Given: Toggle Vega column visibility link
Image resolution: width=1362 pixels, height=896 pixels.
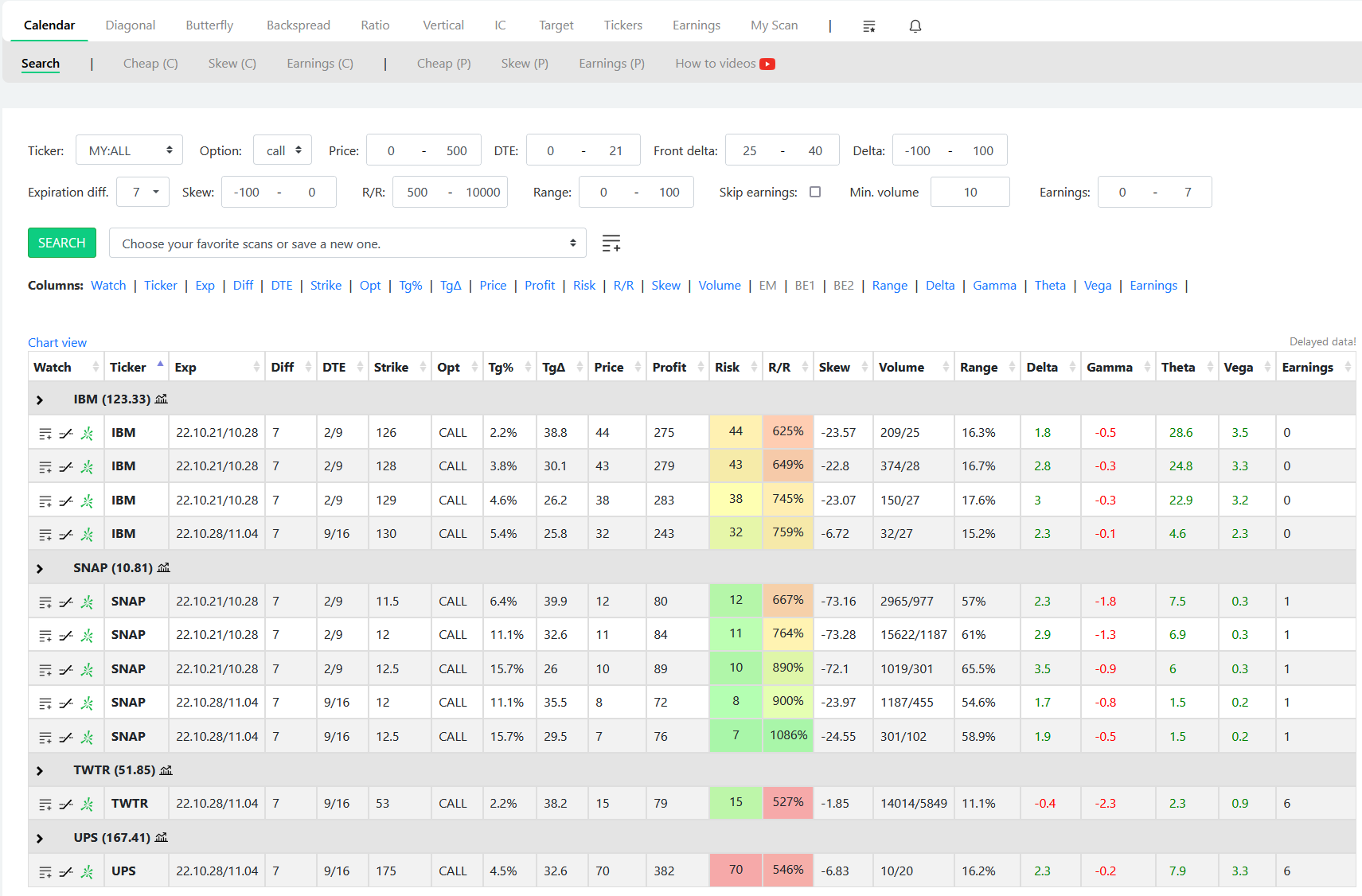Looking at the screenshot, I should tap(1098, 286).
